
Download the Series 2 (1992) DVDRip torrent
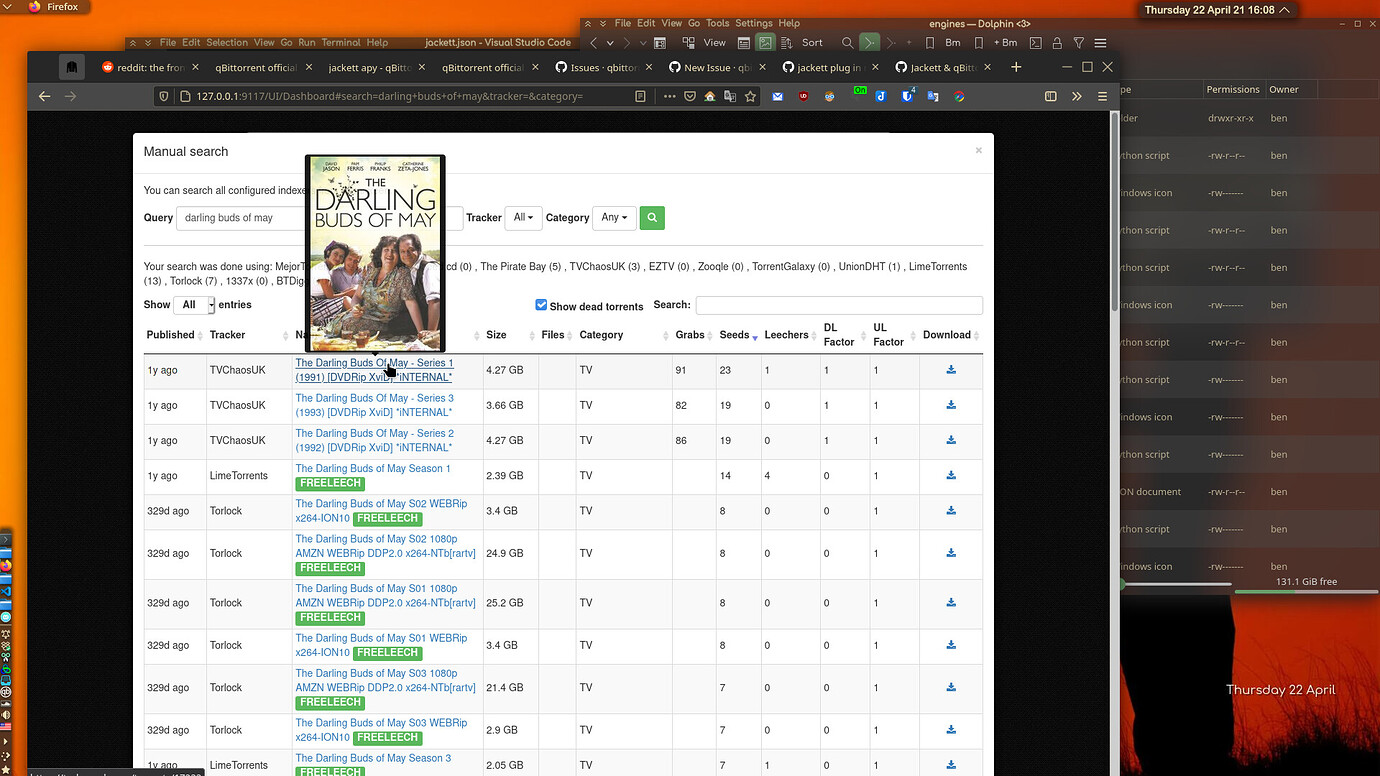(x=951, y=440)
